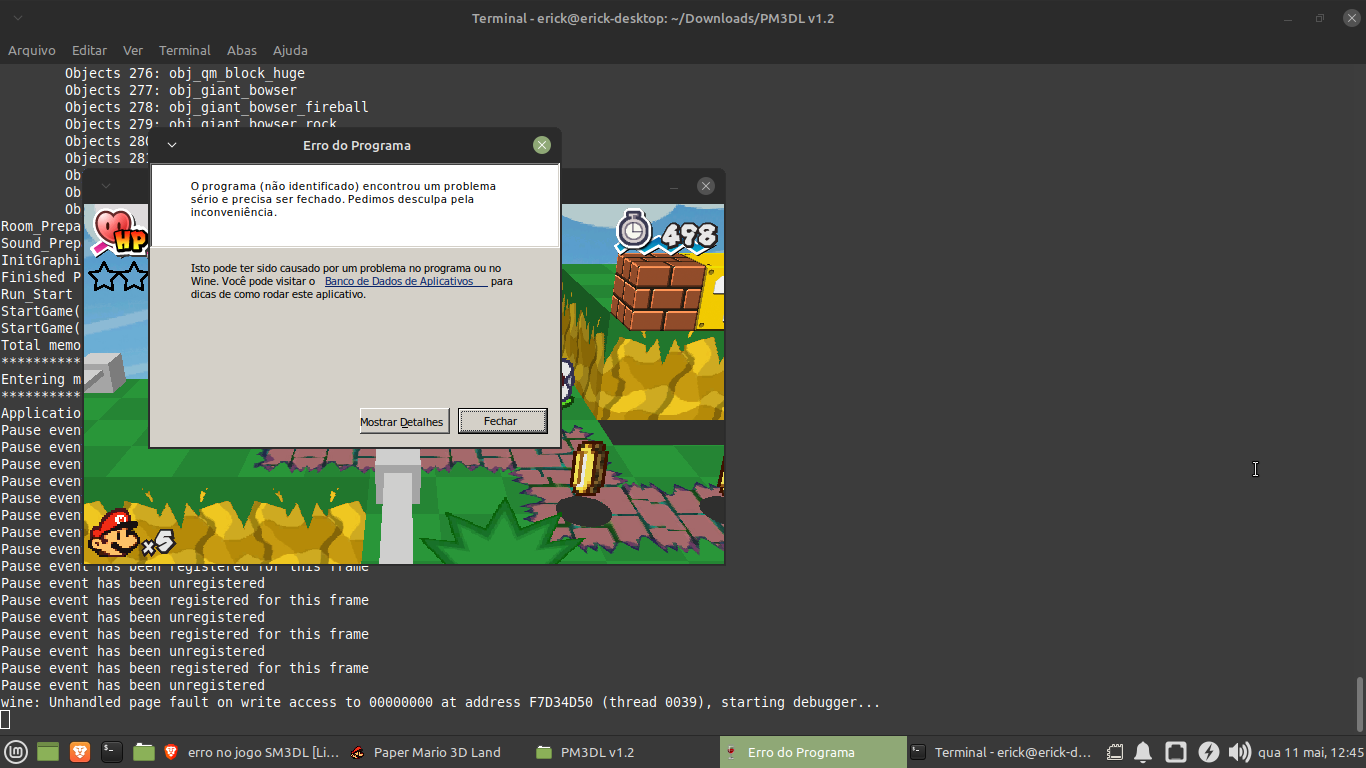Close the Erro do Programa dialog

(542, 145)
